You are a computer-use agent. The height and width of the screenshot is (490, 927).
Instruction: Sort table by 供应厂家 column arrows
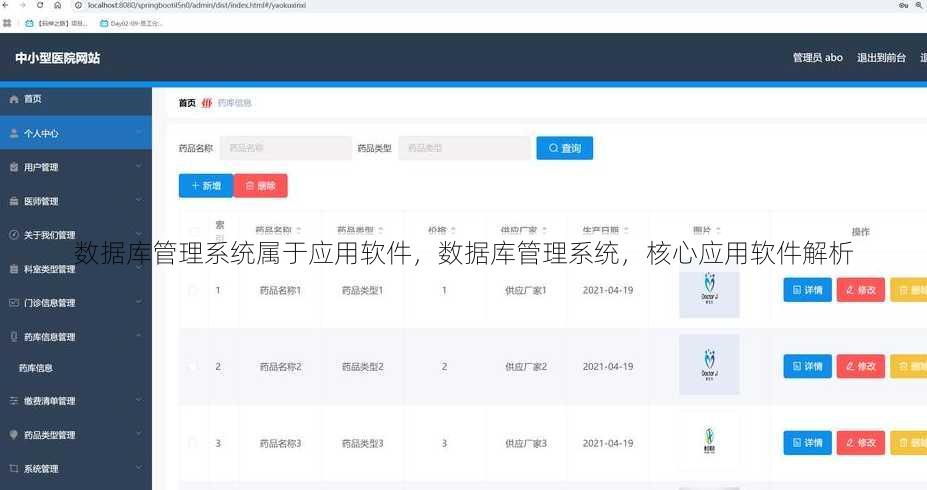click(544, 230)
